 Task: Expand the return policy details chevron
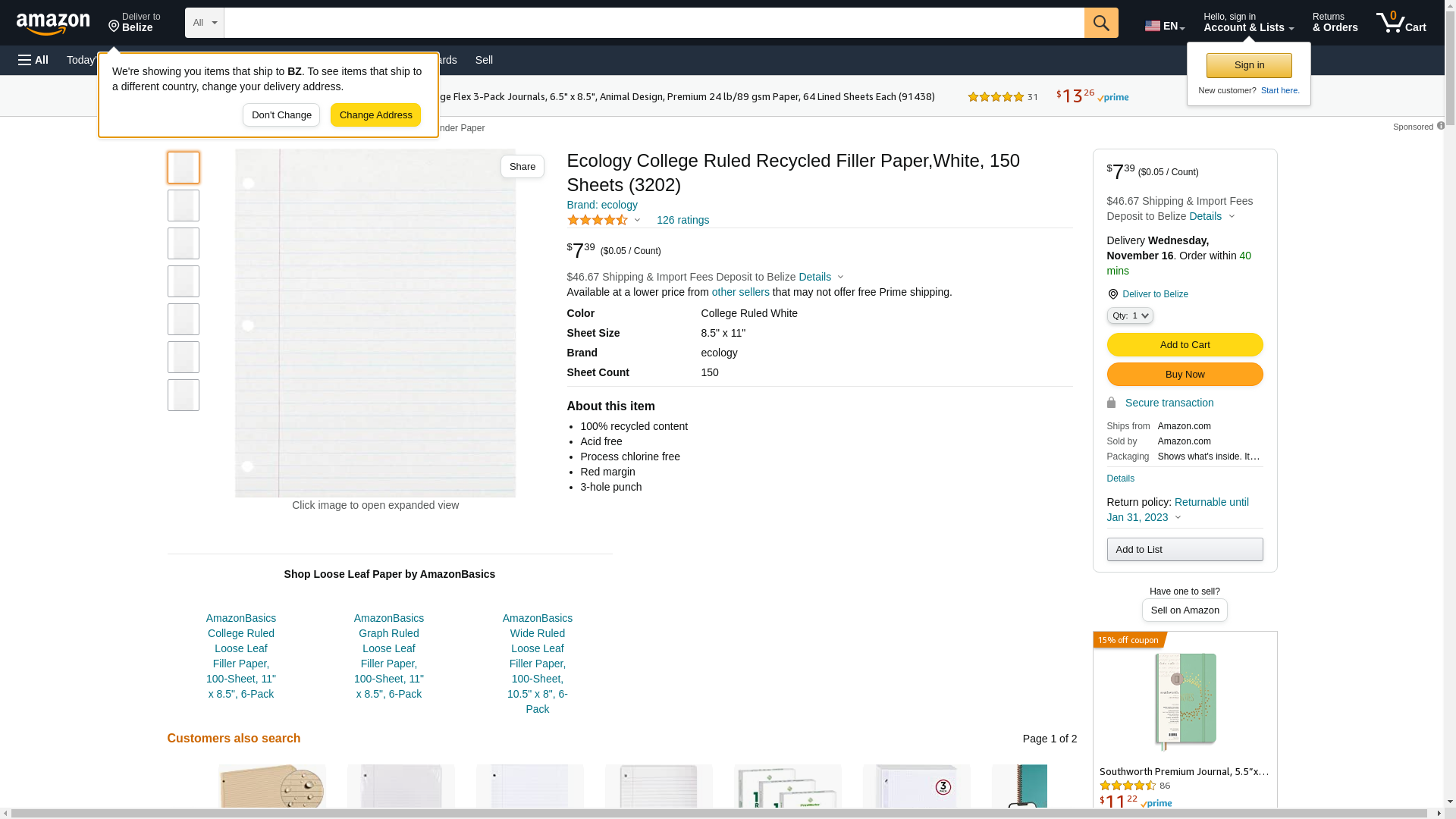point(1178,517)
